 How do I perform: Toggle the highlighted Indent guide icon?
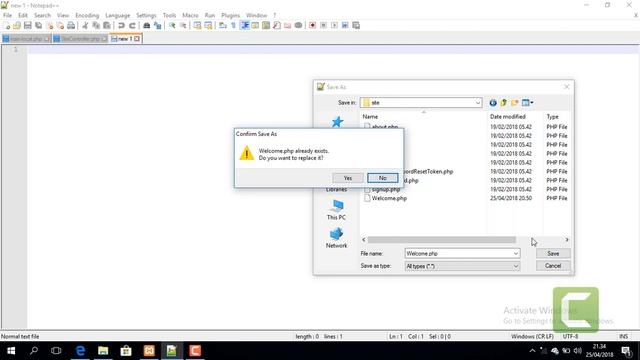pyautogui.click(x=245, y=25)
